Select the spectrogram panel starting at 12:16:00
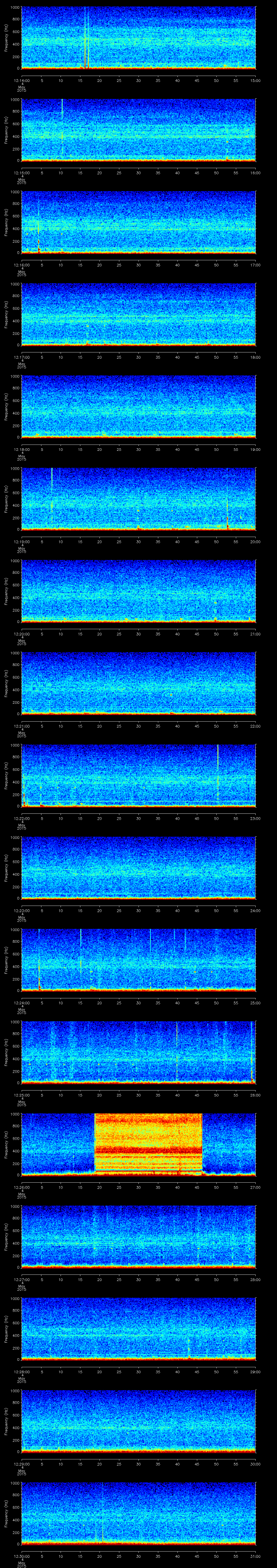The height and width of the screenshot is (1568, 277). pos(139,222)
